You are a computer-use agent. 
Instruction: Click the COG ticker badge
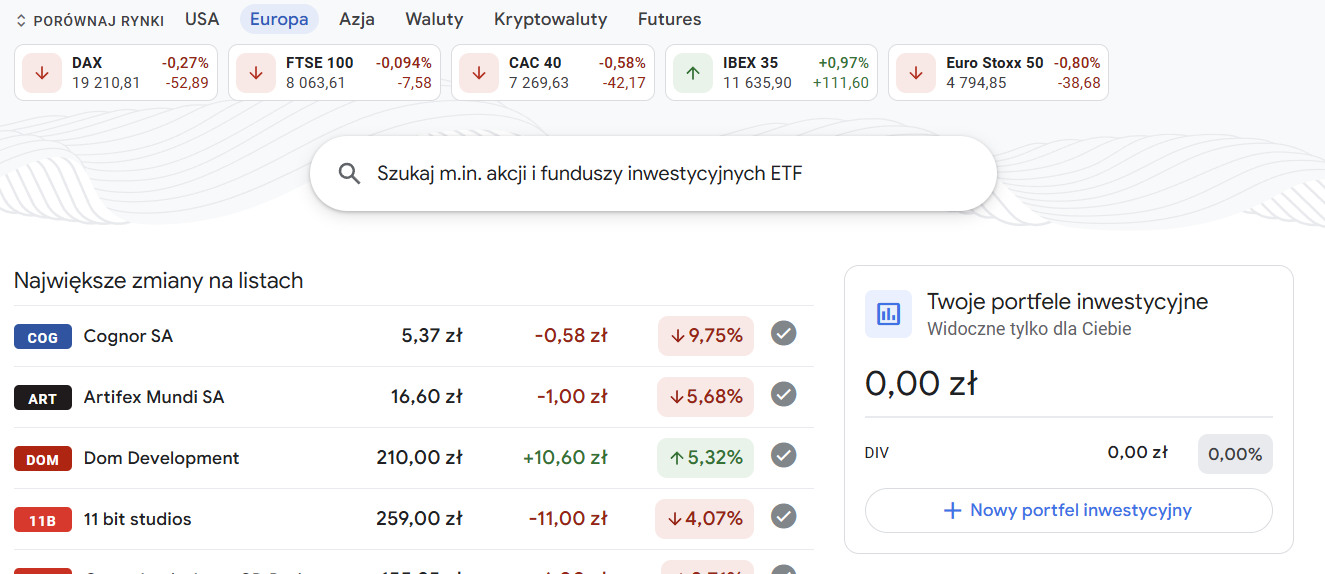(x=43, y=337)
